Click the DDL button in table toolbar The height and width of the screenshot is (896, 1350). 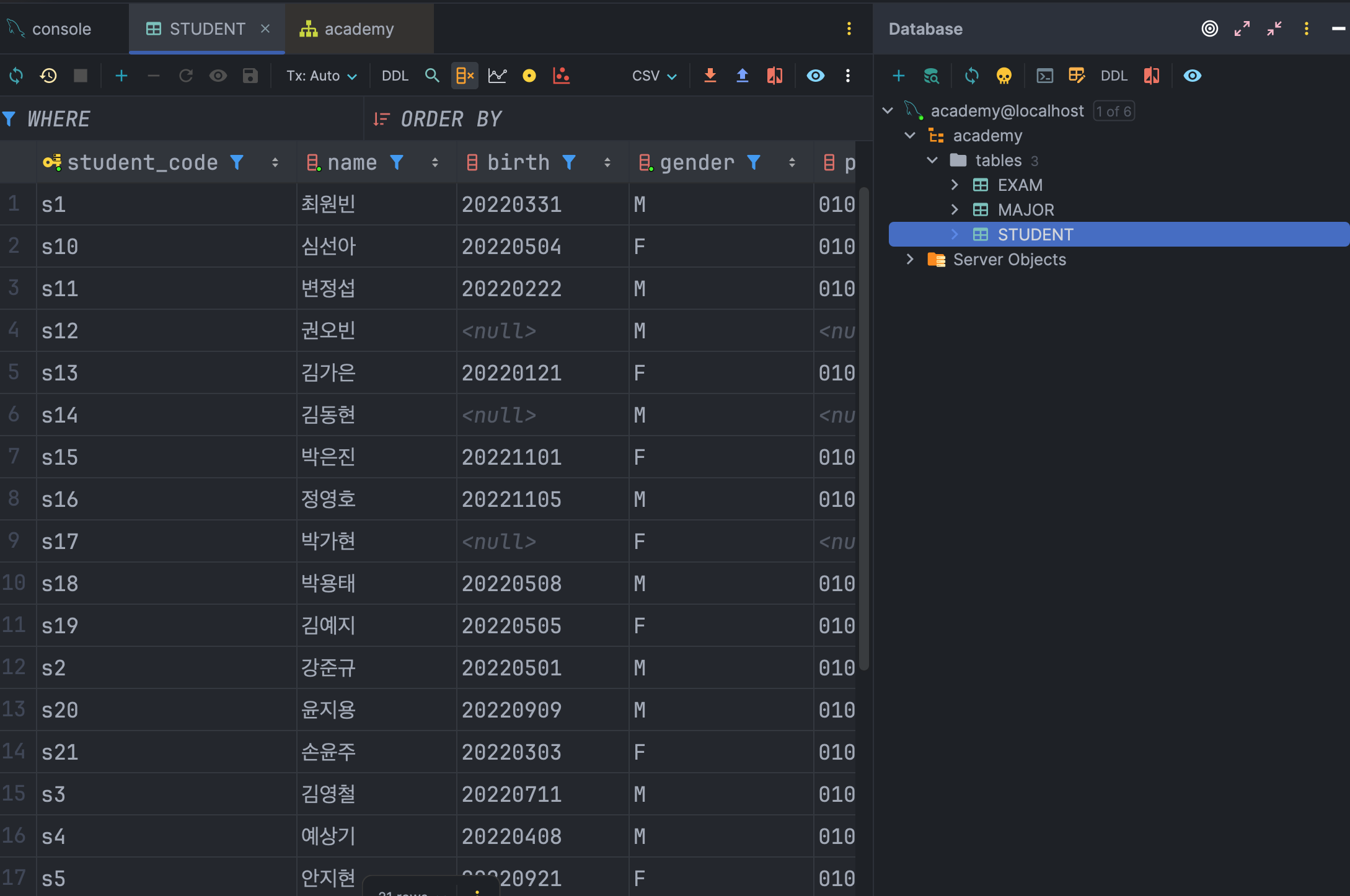(x=395, y=76)
